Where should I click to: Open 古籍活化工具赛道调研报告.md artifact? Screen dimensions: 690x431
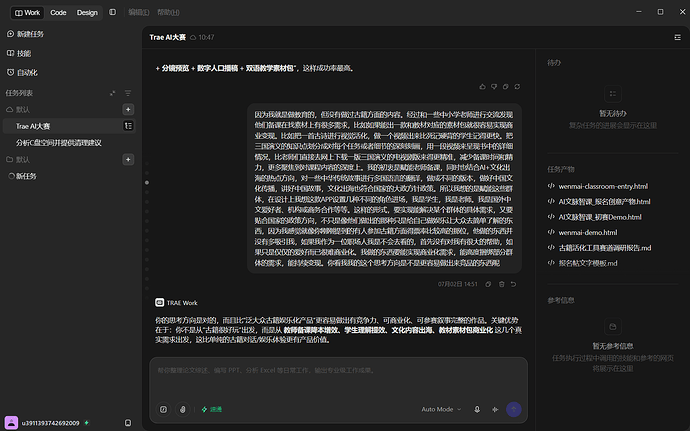coord(605,248)
